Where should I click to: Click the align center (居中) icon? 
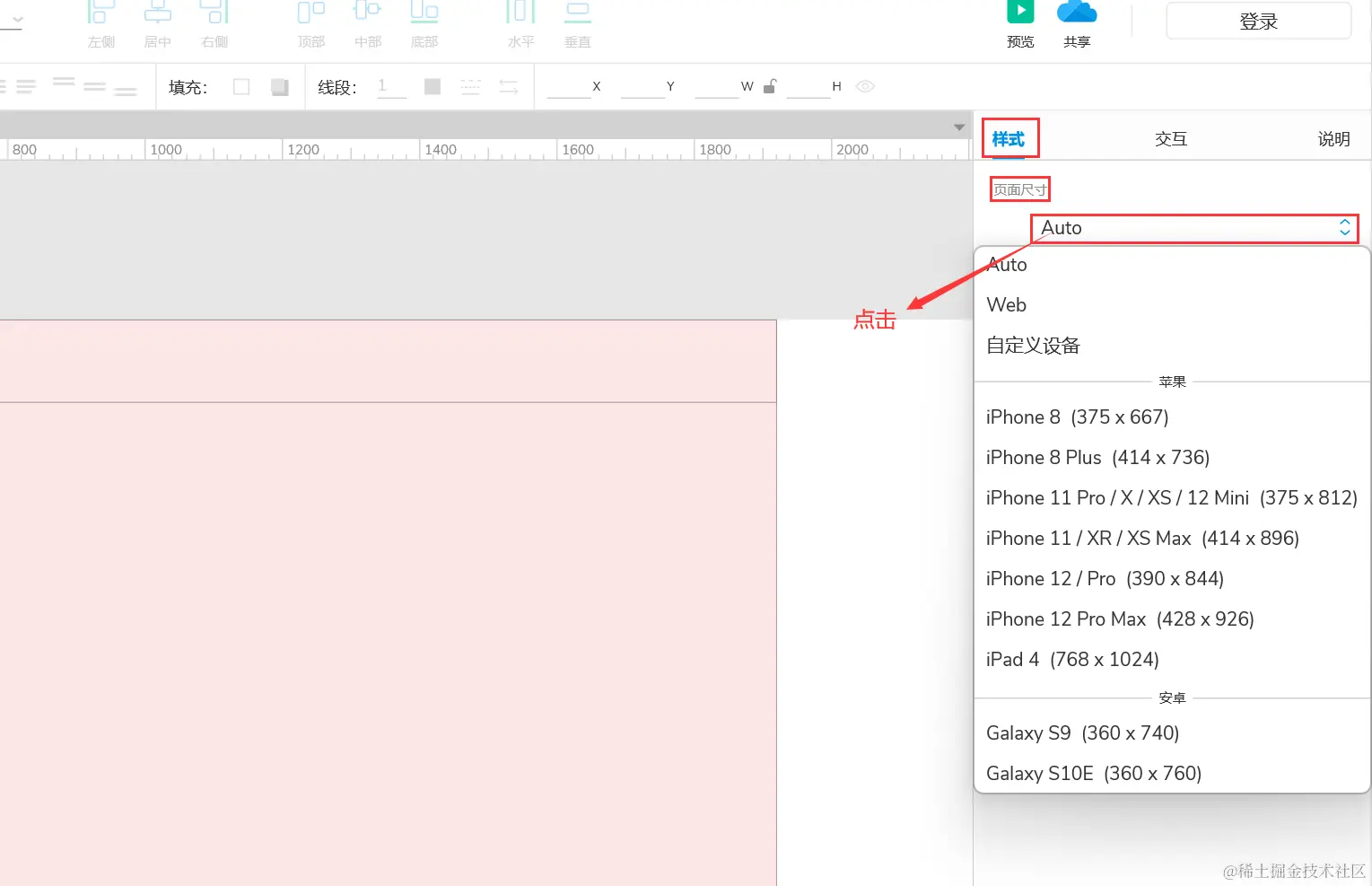point(157,13)
